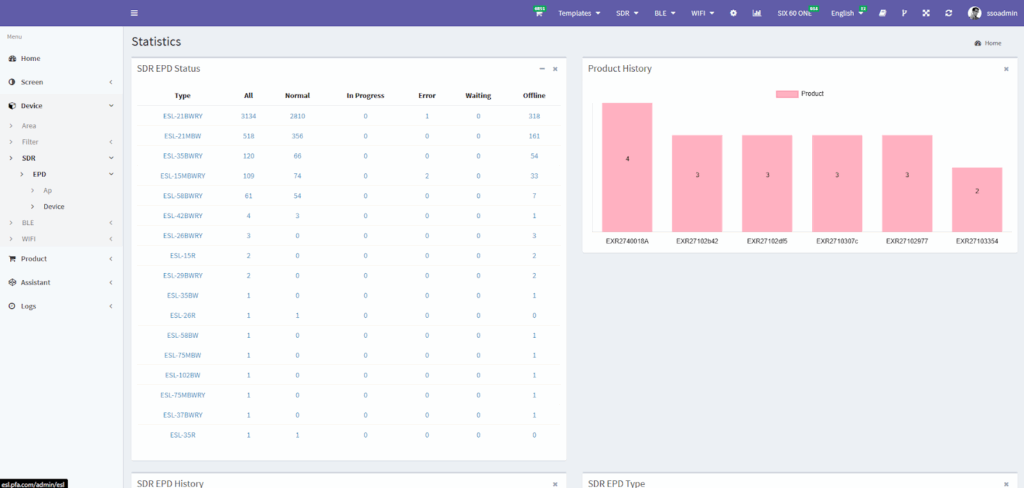1024x488 pixels.
Task: Click the hamburger menu toggle icon
Action: point(134,13)
